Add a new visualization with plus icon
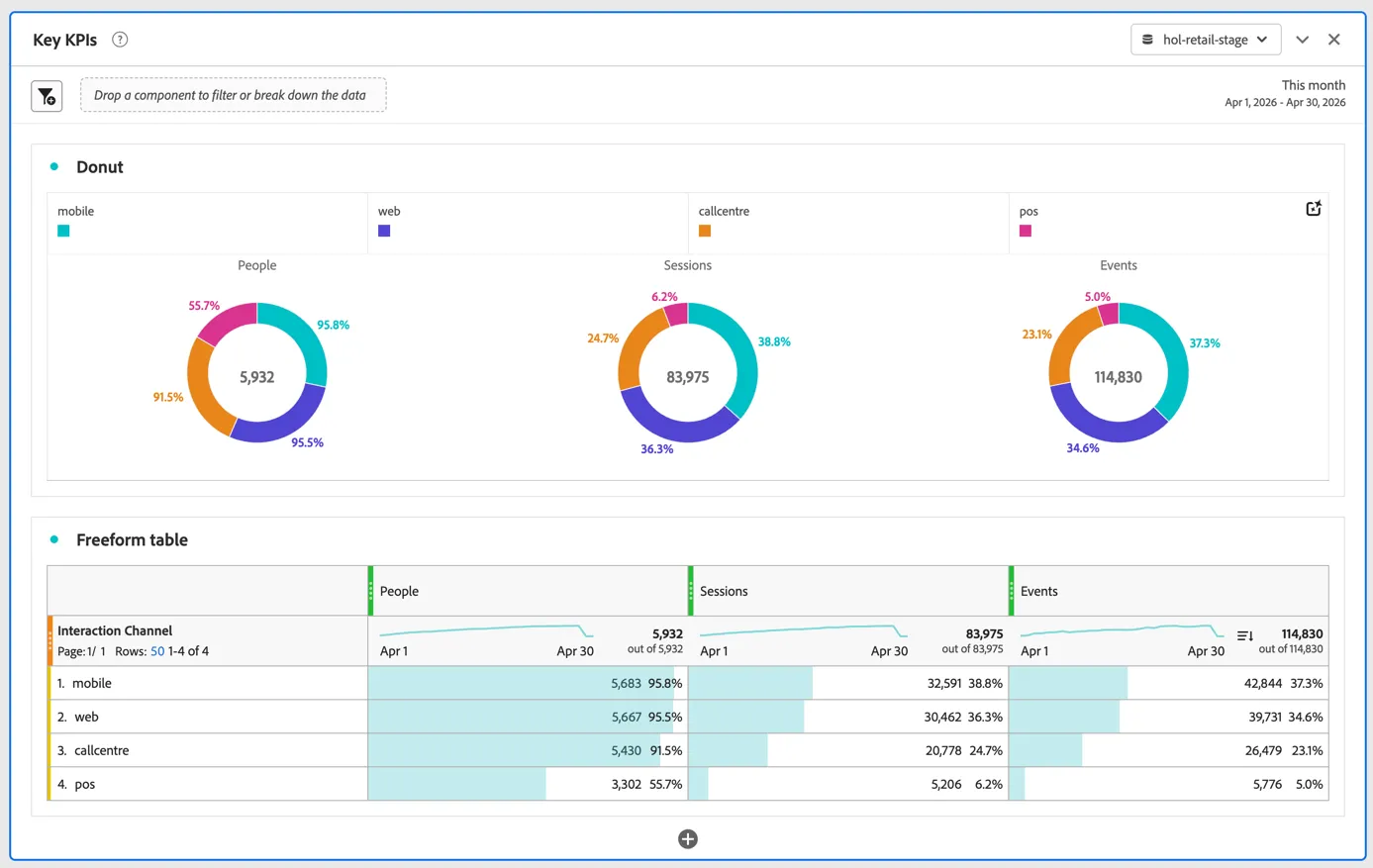1373x868 pixels. click(688, 839)
